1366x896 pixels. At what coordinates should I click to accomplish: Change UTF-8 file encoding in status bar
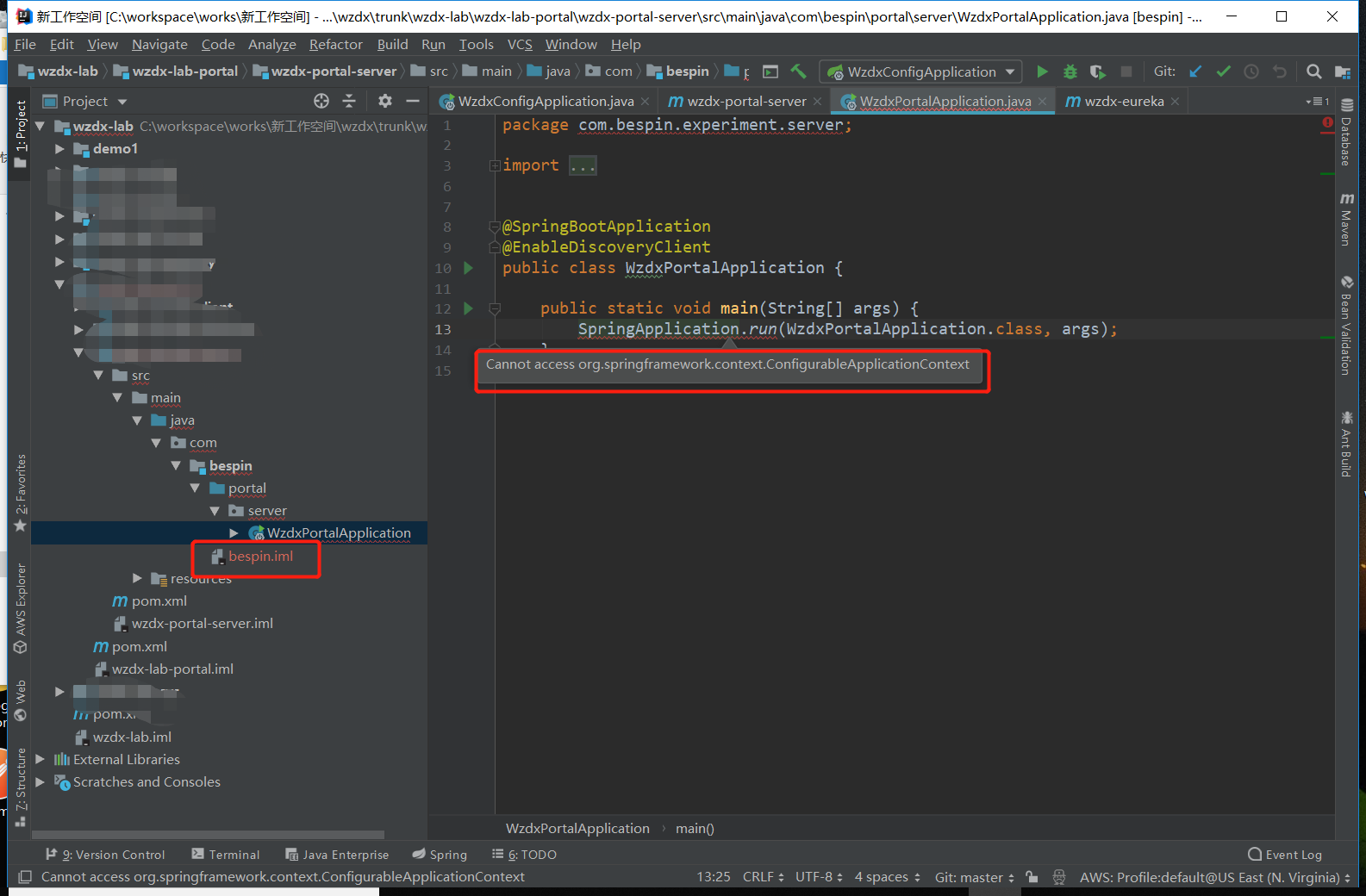point(819,877)
